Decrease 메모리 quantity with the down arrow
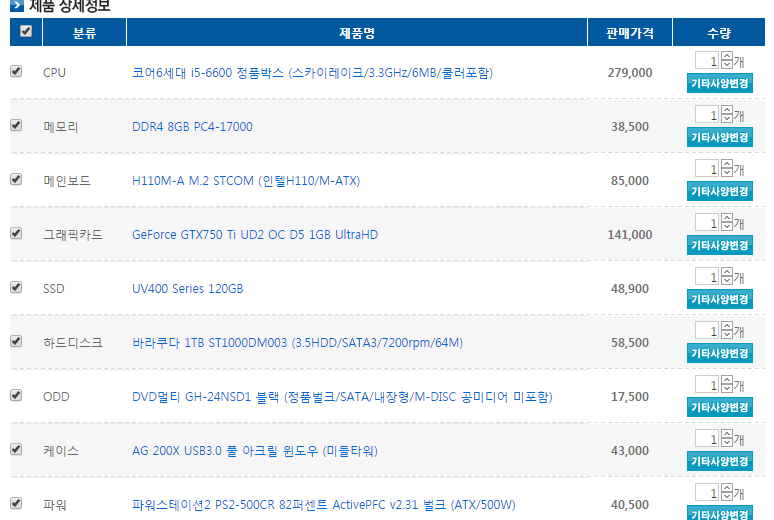 point(727,118)
